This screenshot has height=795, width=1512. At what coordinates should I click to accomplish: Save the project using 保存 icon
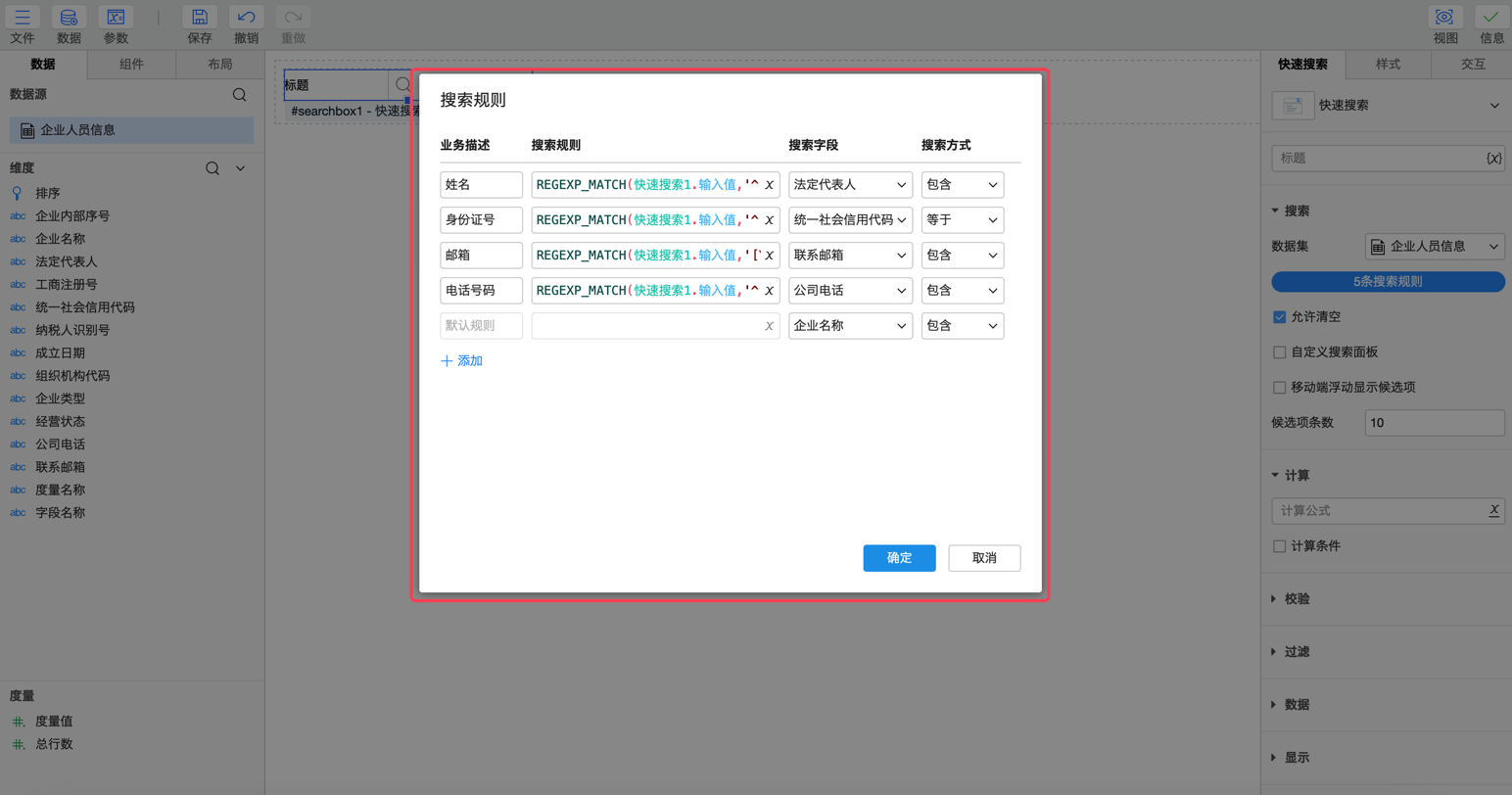click(x=200, y=24)
